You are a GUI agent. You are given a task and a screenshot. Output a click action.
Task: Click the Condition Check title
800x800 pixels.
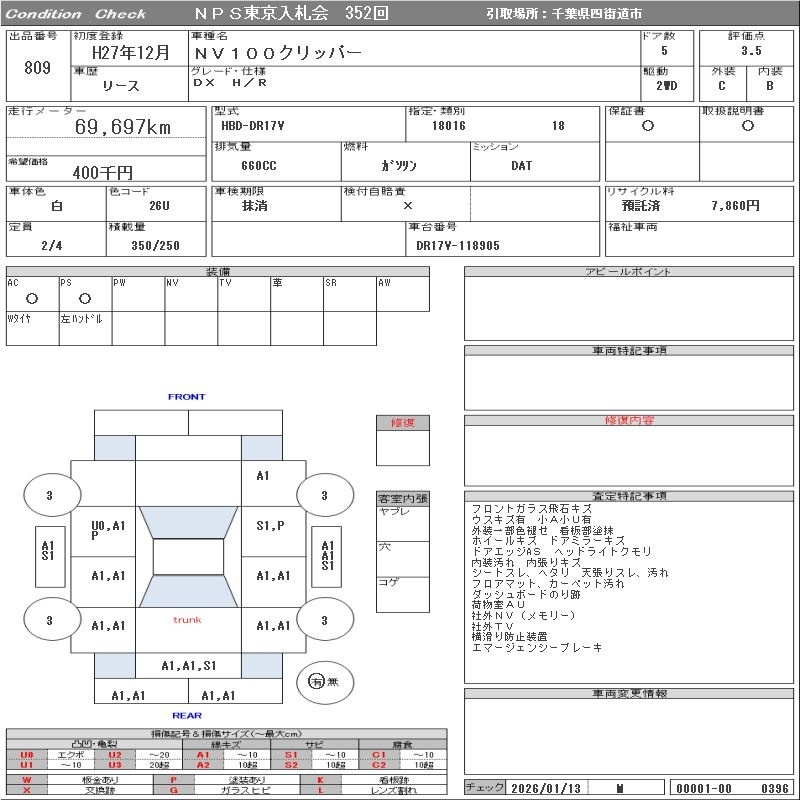pyautogui.click(x=74, y=14)
